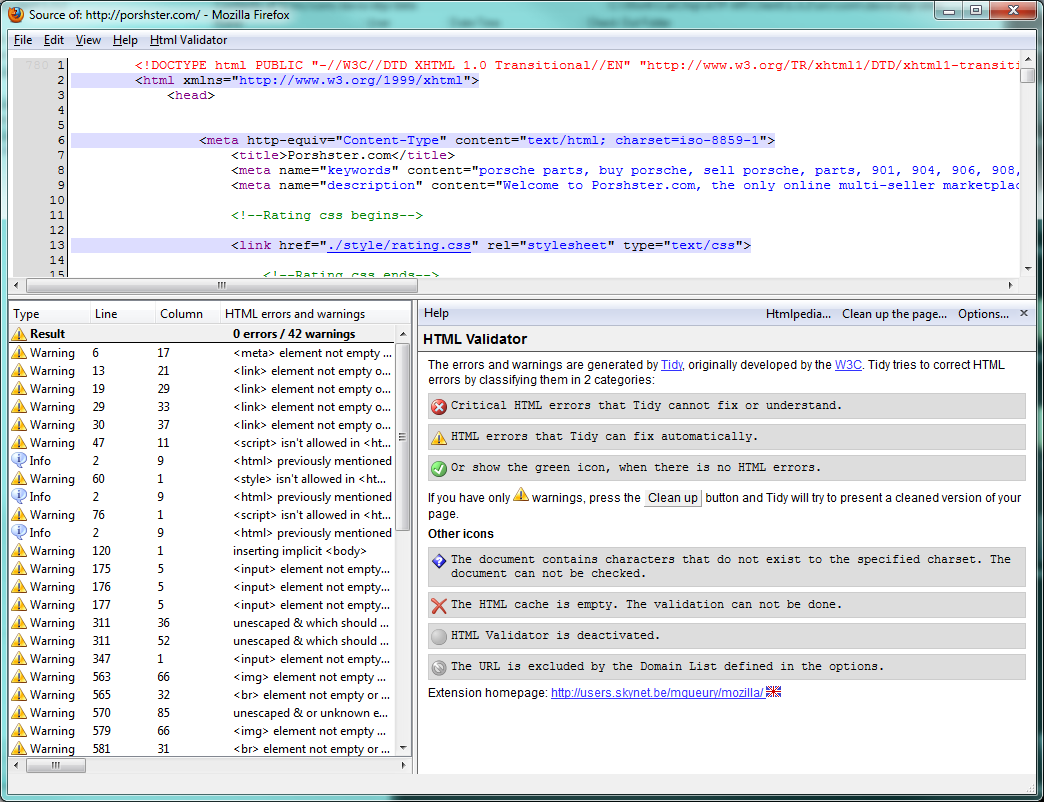Close the Help panel
The image size is (1044, 802).
1023,313
